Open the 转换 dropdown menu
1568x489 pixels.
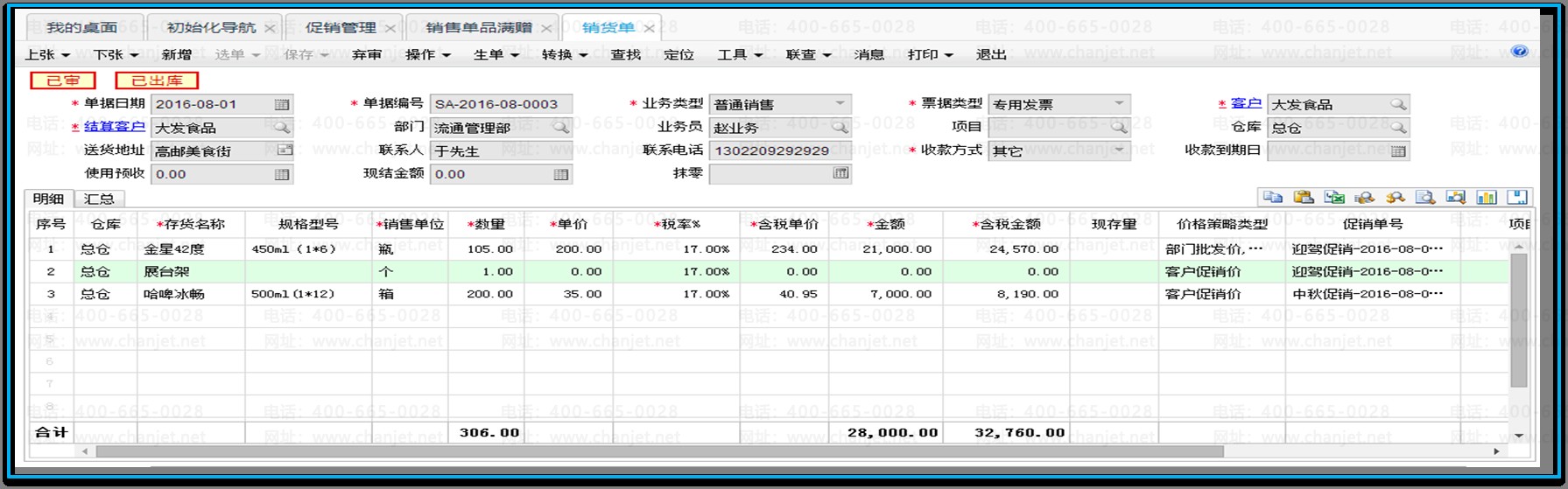pyautogui.click(x=583, y=54)
